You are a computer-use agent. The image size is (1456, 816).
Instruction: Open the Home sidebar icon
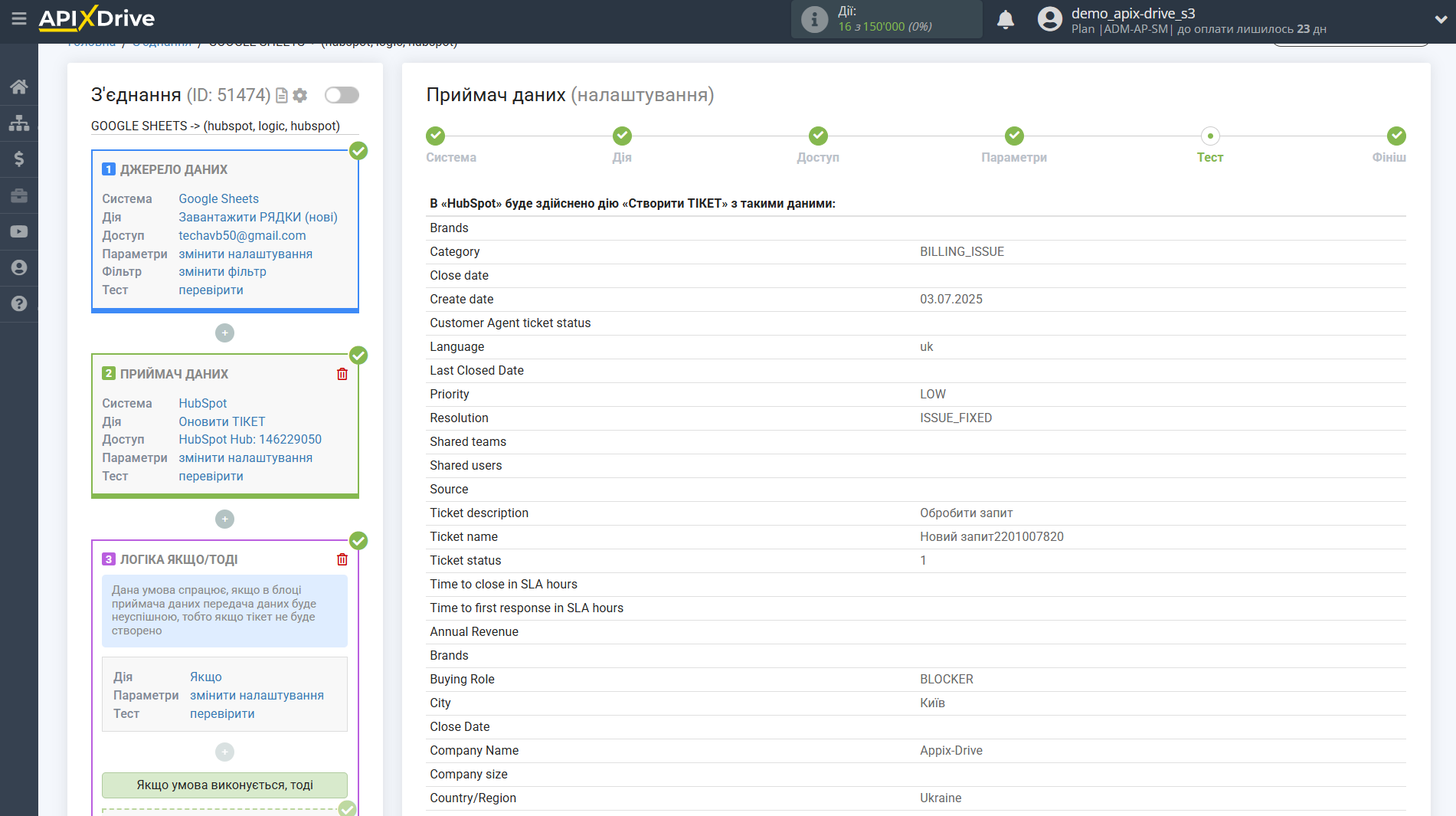[x=19, y=87]
